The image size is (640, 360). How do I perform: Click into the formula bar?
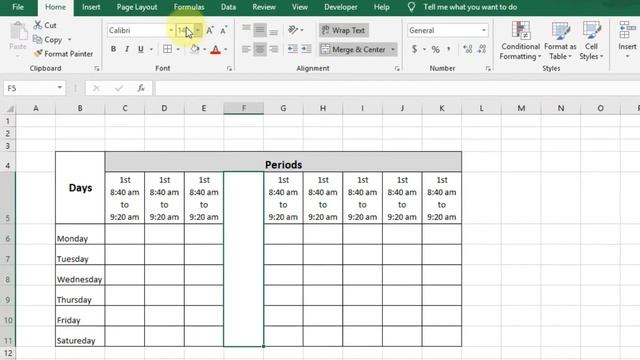tap(397, 88)
